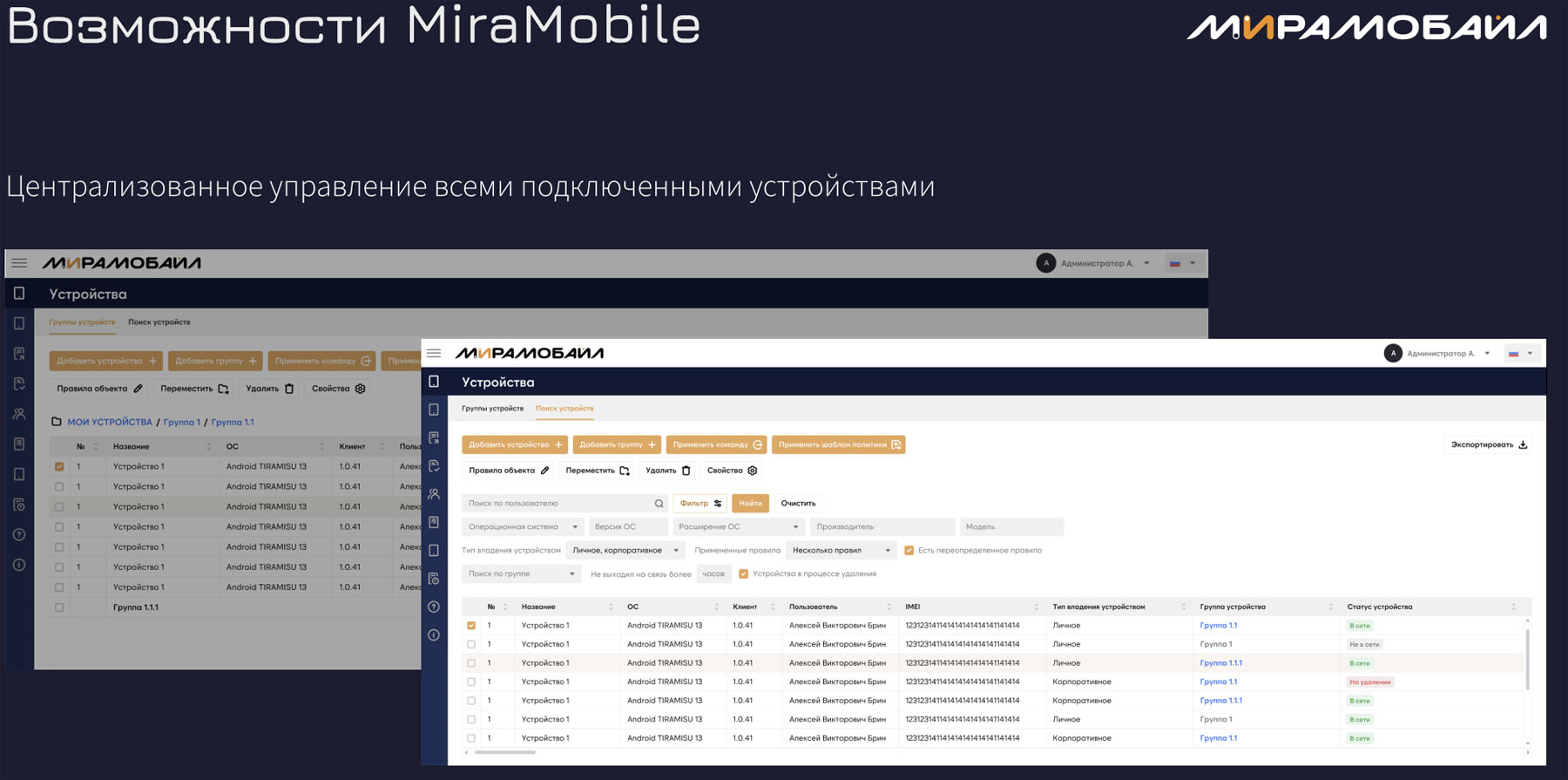Click horizontal scrollbar under front table
The image size is (1568, 780).
click(505, 752)
